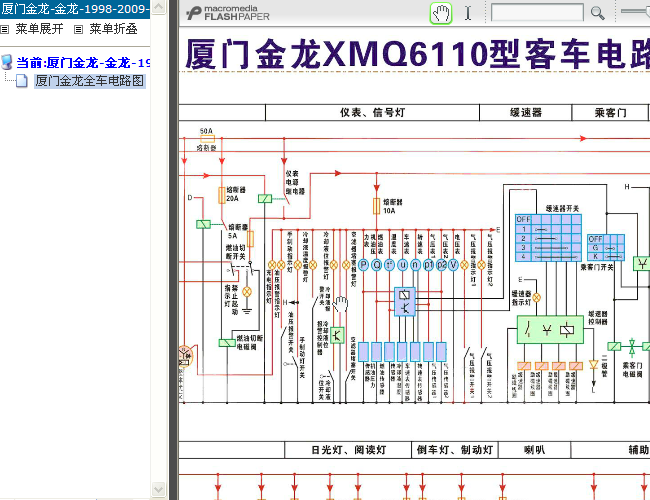Click the 50A fuse symbol
The height and width of the screenshot is (500, 650).
coord(207,139)
